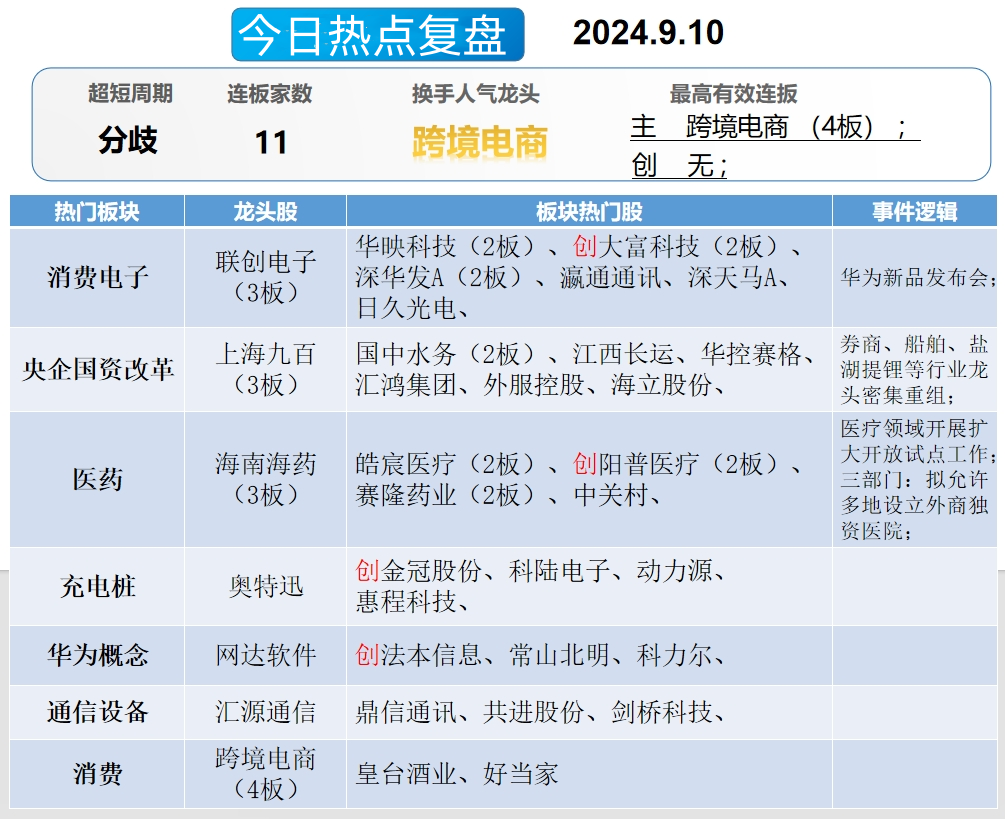Select the 连板家数 label
Screen dimensions: 1005x819
[269, 94]
